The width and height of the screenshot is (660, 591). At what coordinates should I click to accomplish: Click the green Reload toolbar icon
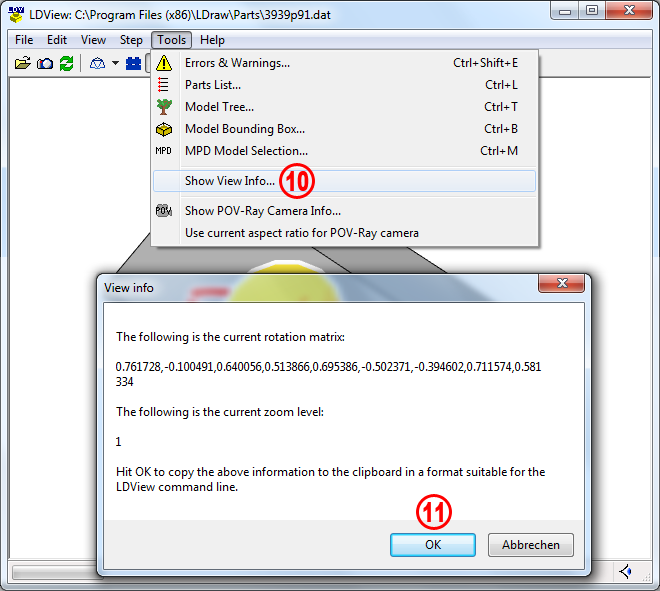click(67, 64)
